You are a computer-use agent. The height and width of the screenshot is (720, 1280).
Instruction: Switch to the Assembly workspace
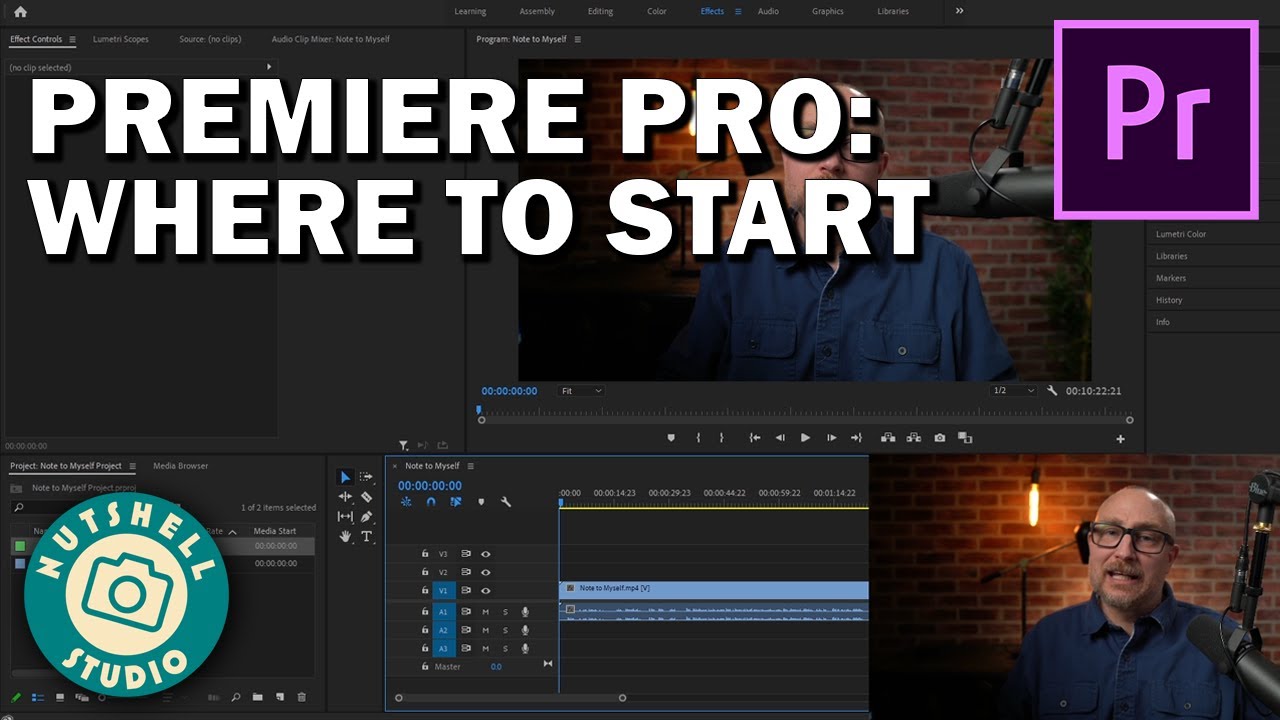(537, 12)
